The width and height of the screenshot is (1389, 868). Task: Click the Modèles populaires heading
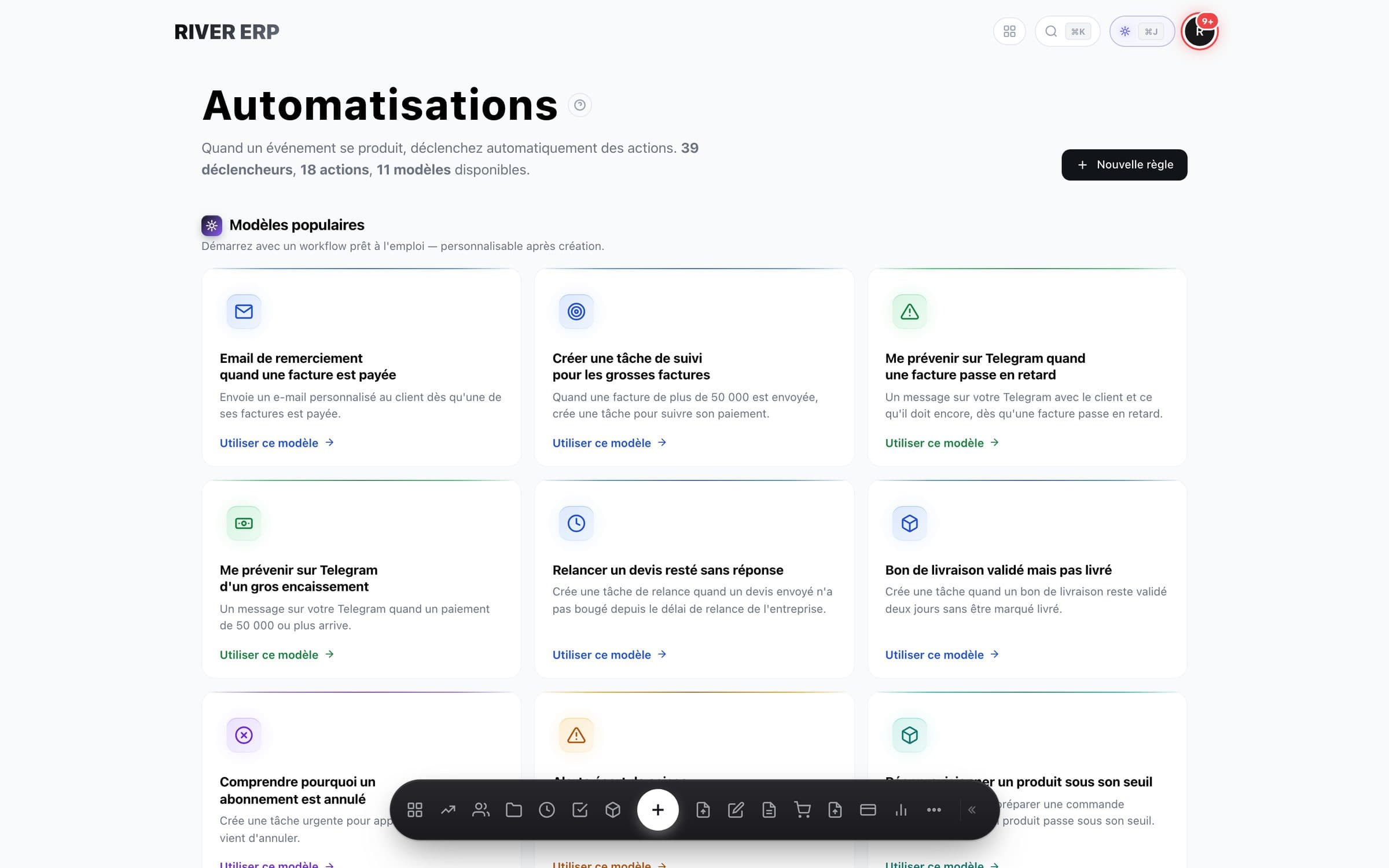click(x=297, y=225)
